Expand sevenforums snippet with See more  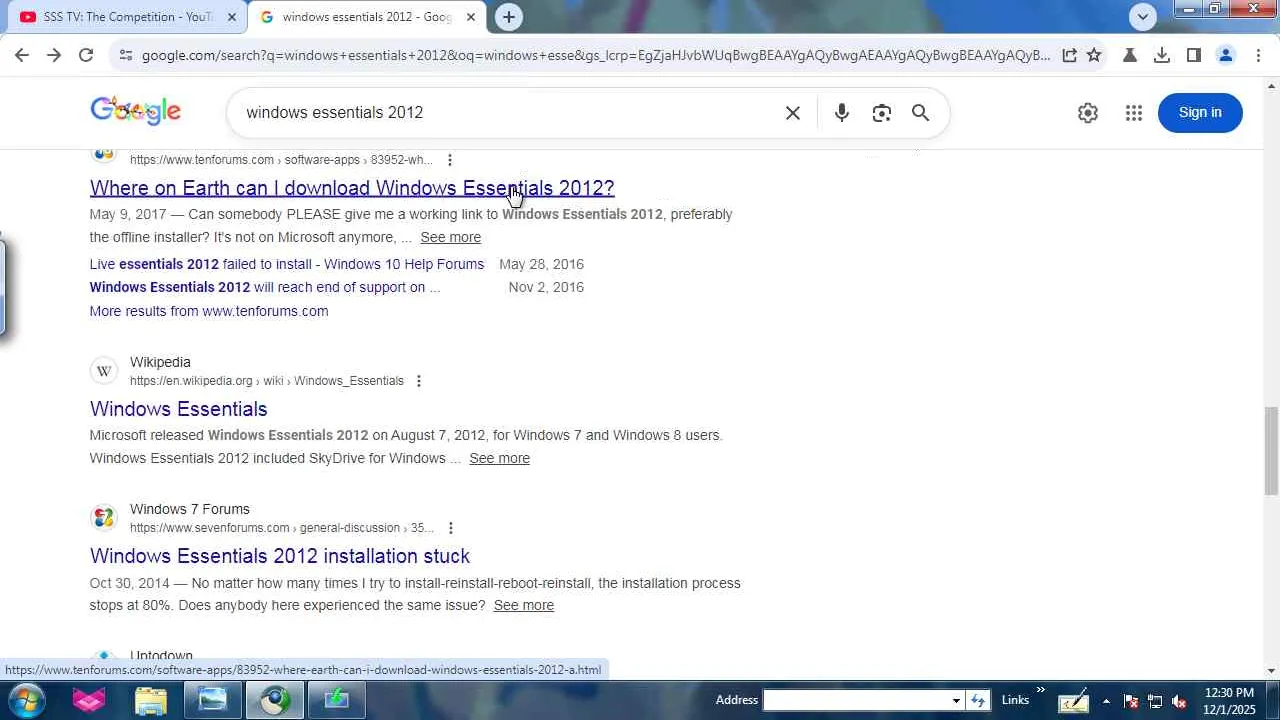click(x=524, y=605)
